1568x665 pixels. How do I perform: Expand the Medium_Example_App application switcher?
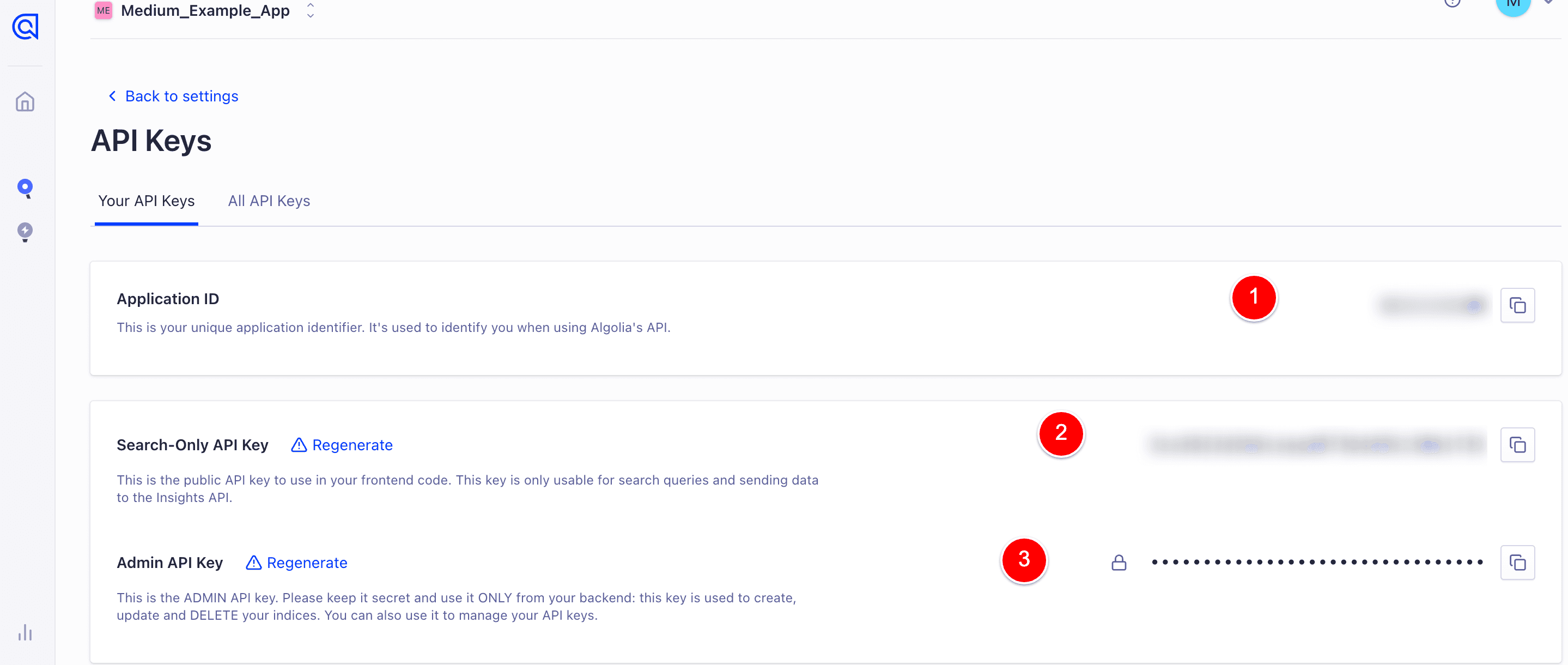tap(310, 10)
